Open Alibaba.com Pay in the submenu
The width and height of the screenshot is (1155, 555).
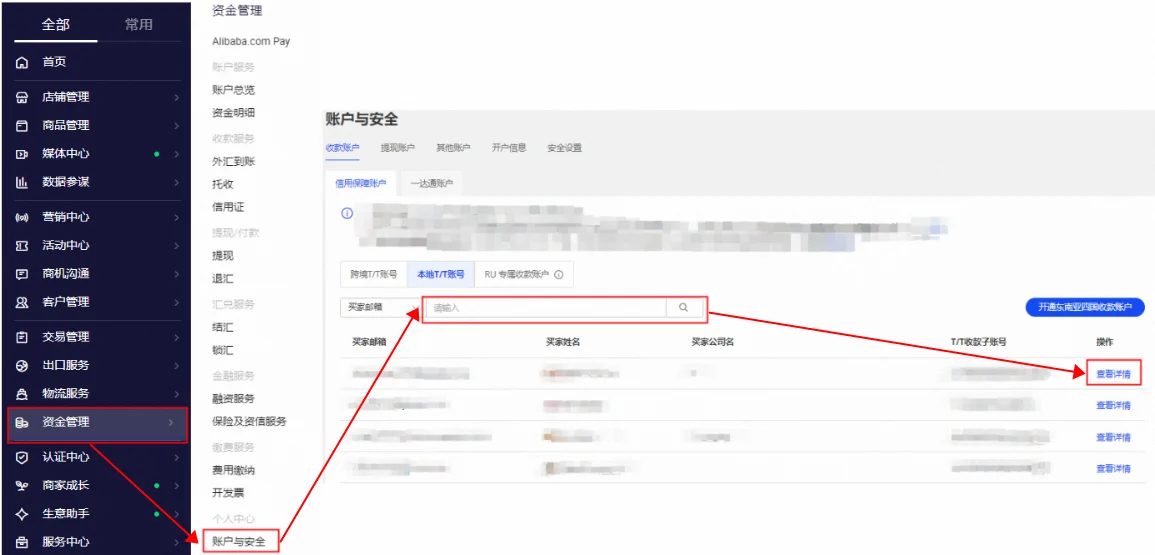251,42
